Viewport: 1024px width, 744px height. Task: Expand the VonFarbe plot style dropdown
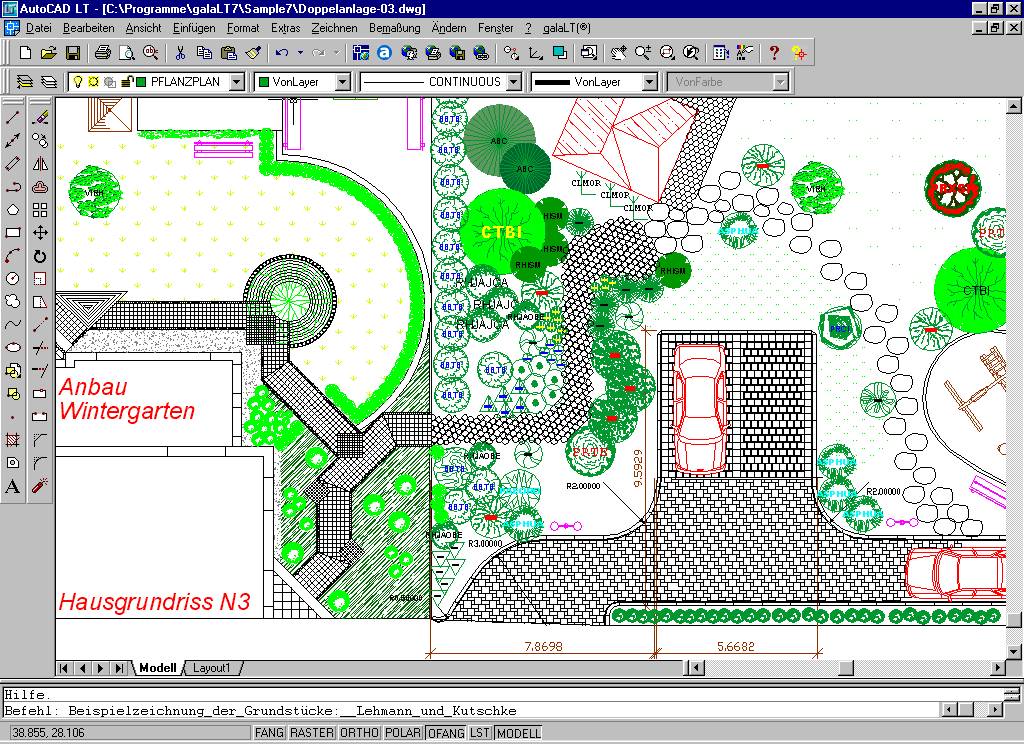click(x=780, y=82)
